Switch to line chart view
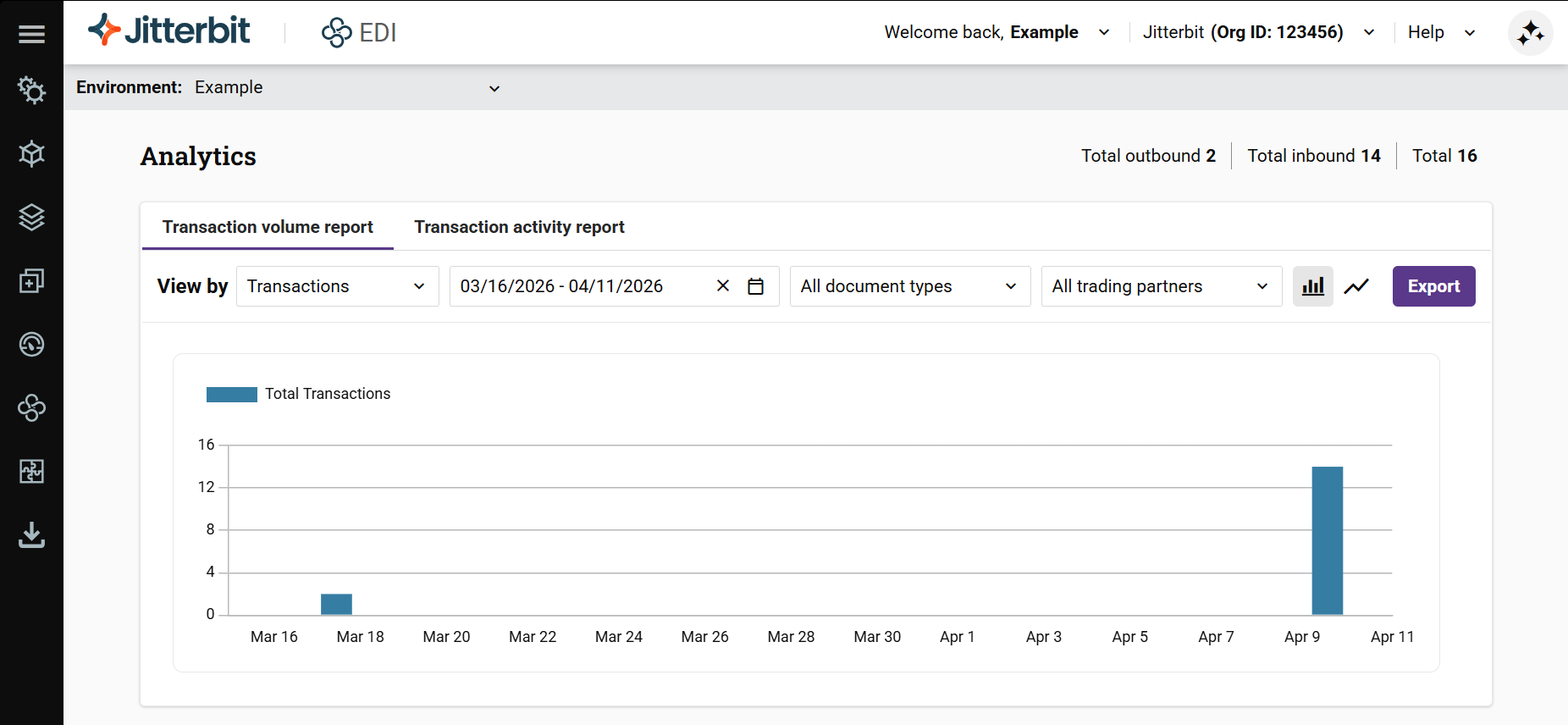 click(1356, 286)
